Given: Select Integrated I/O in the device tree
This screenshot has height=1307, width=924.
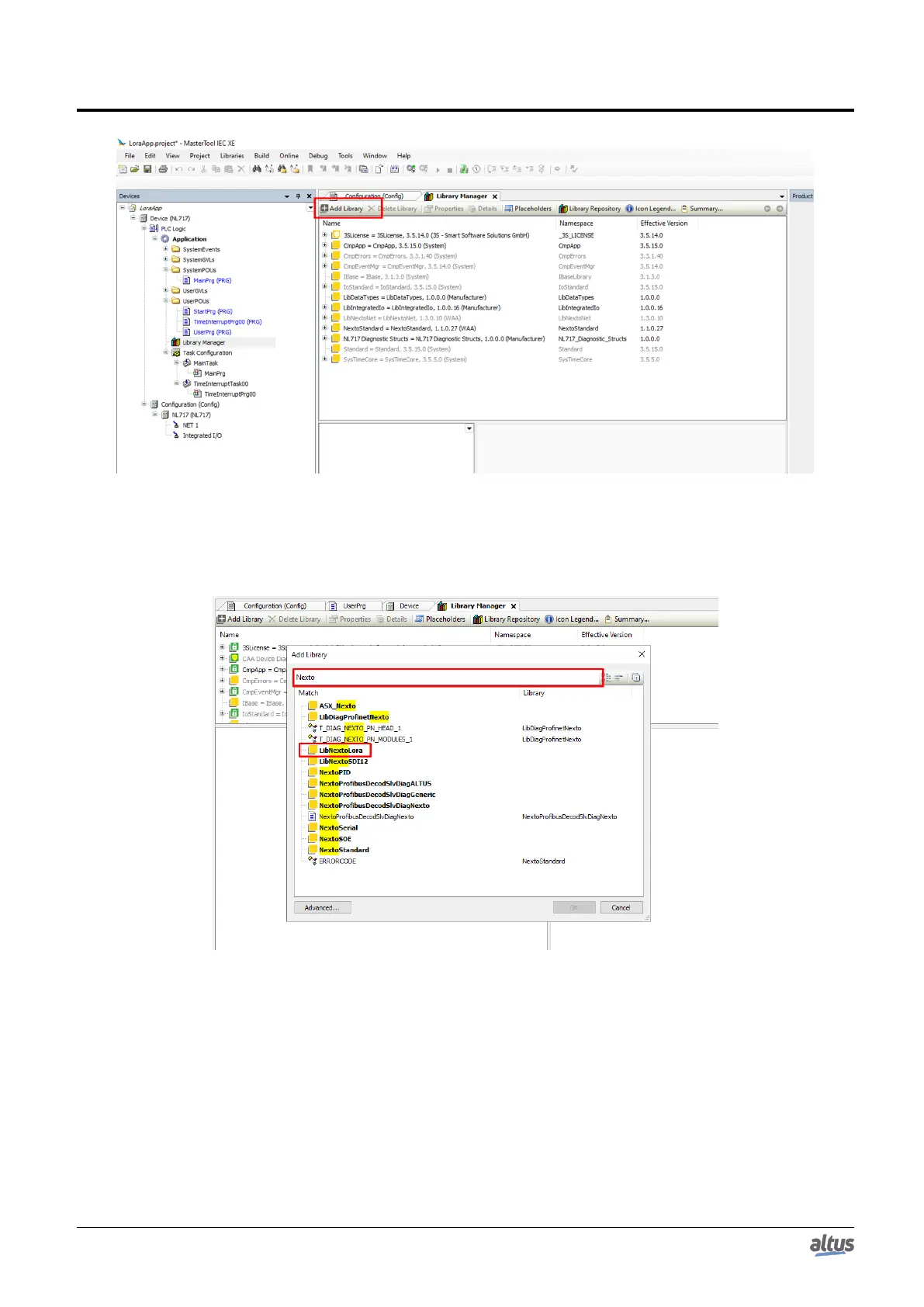Looking at the screenshot, I should 202,435.
